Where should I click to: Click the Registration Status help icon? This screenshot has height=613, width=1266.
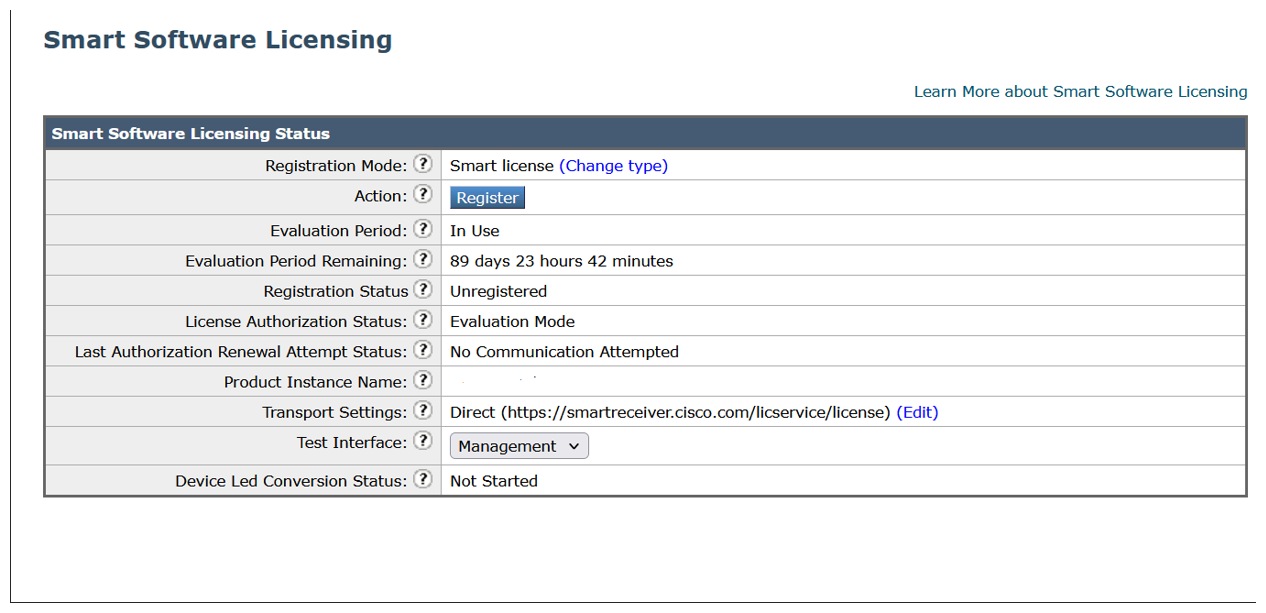coord(422,290)
